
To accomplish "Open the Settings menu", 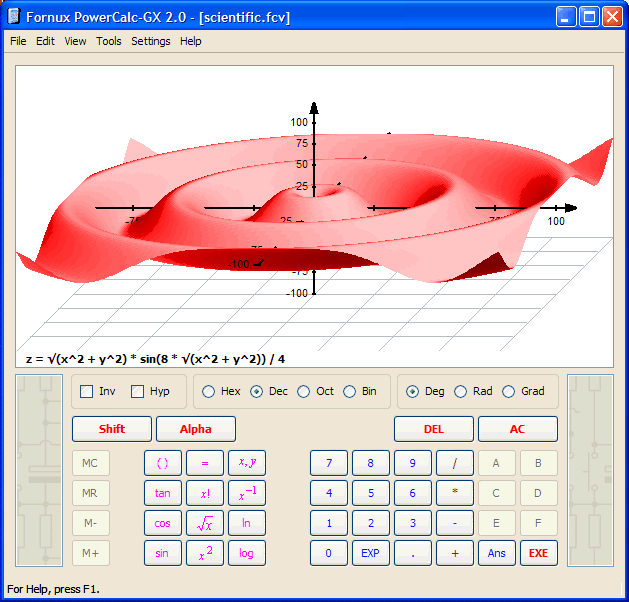I will coord(151,41).
